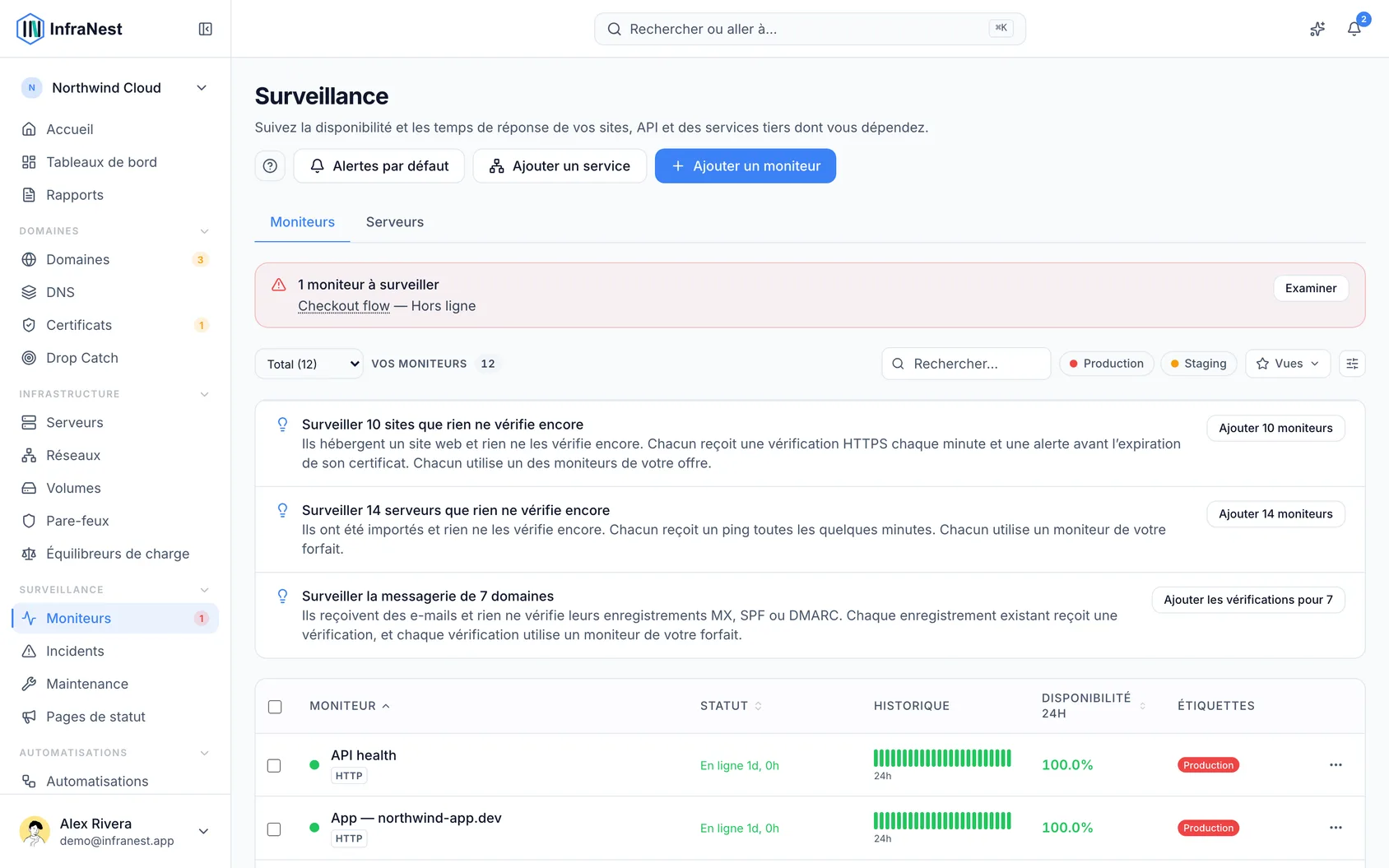1389x868 pixels.
Task: Open Northwind Cloud workspace switcher
Action: 115,88
